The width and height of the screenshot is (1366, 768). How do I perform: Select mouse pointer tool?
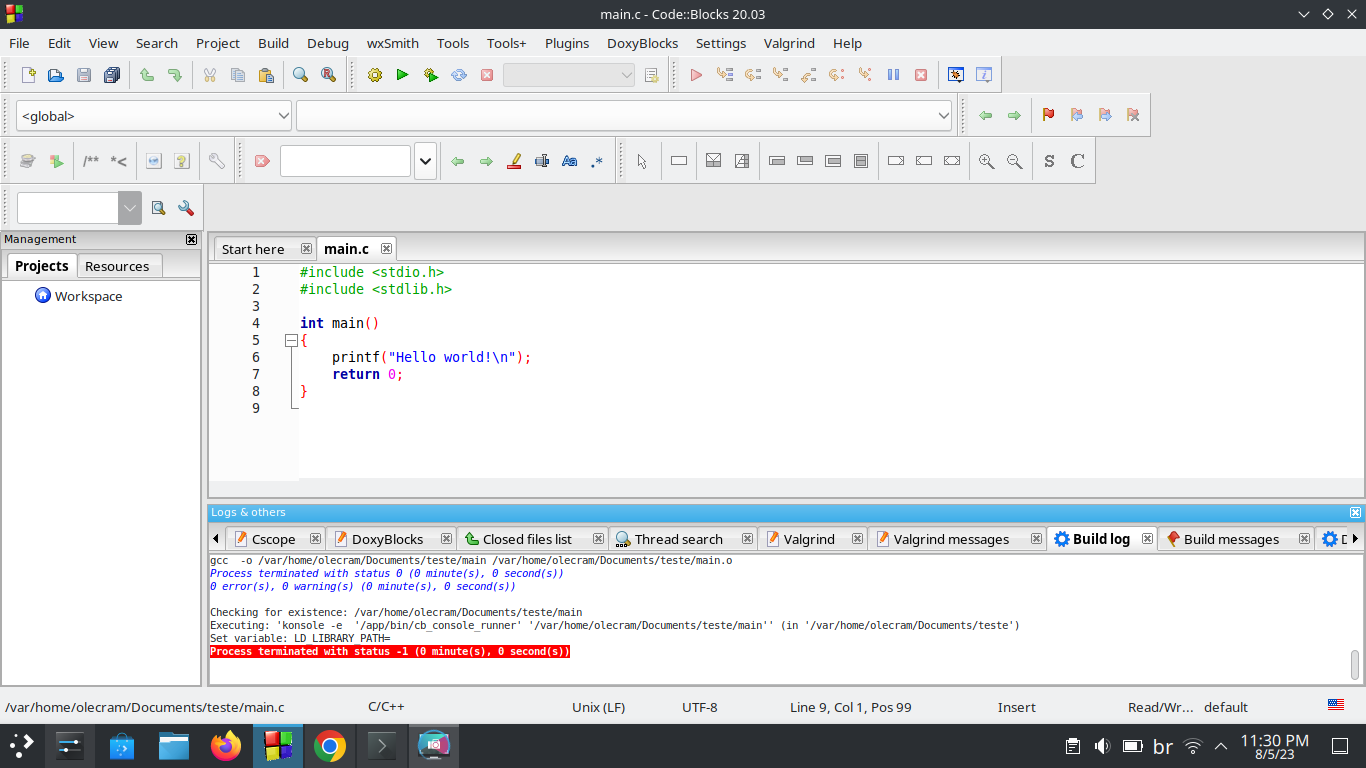coord(642,161)
